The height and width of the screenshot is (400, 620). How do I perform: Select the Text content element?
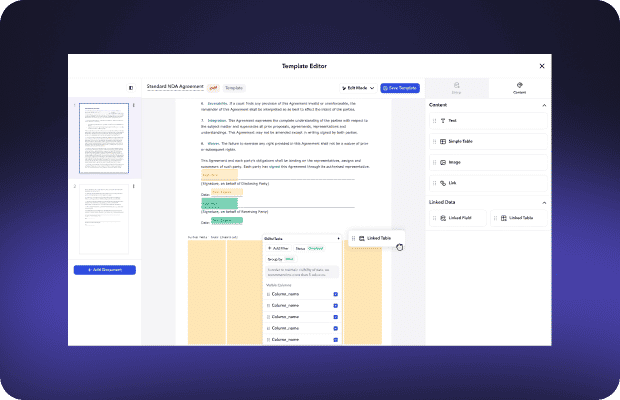[488, 121]
